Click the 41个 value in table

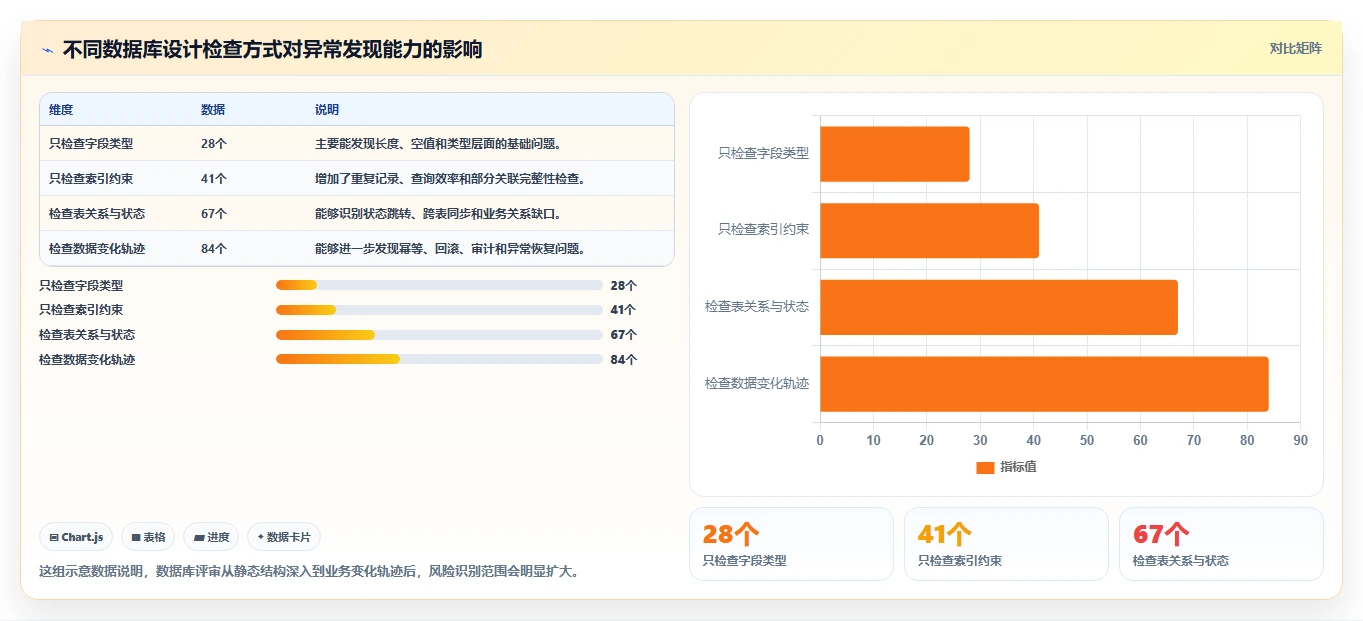(214, 179)
